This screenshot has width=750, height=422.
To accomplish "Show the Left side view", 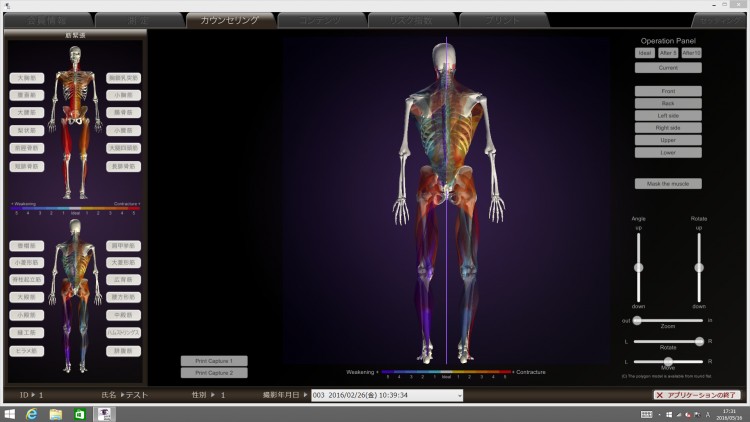I will (x=668, y=116).
